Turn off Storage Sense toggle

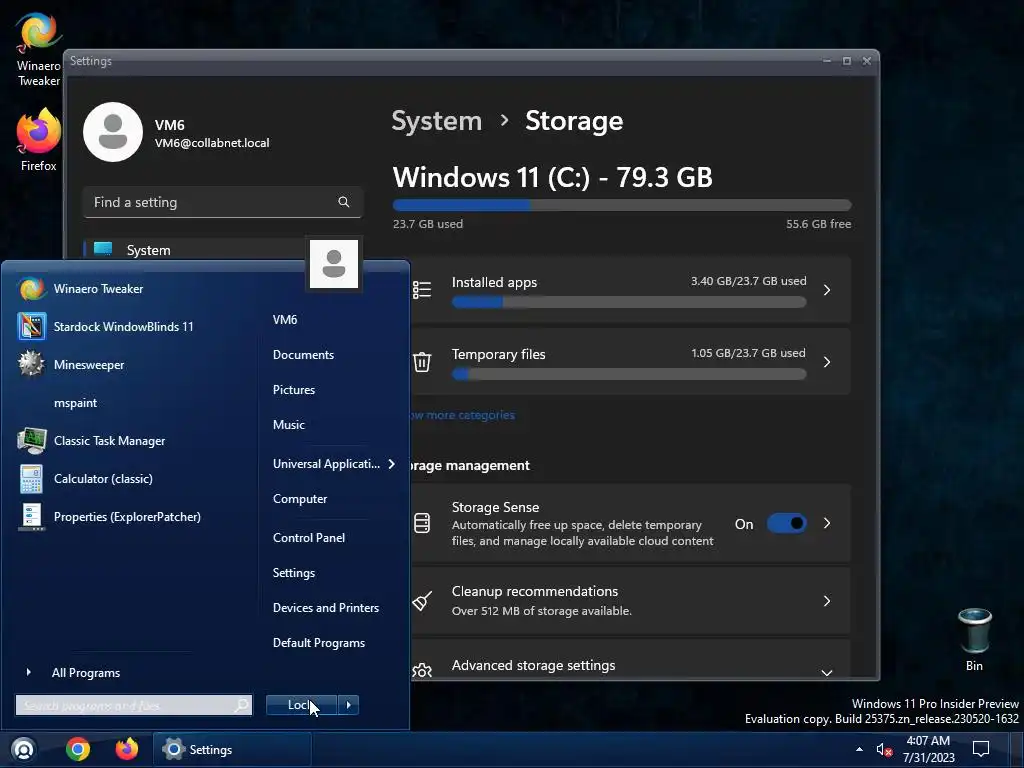[x=786, y=523]
